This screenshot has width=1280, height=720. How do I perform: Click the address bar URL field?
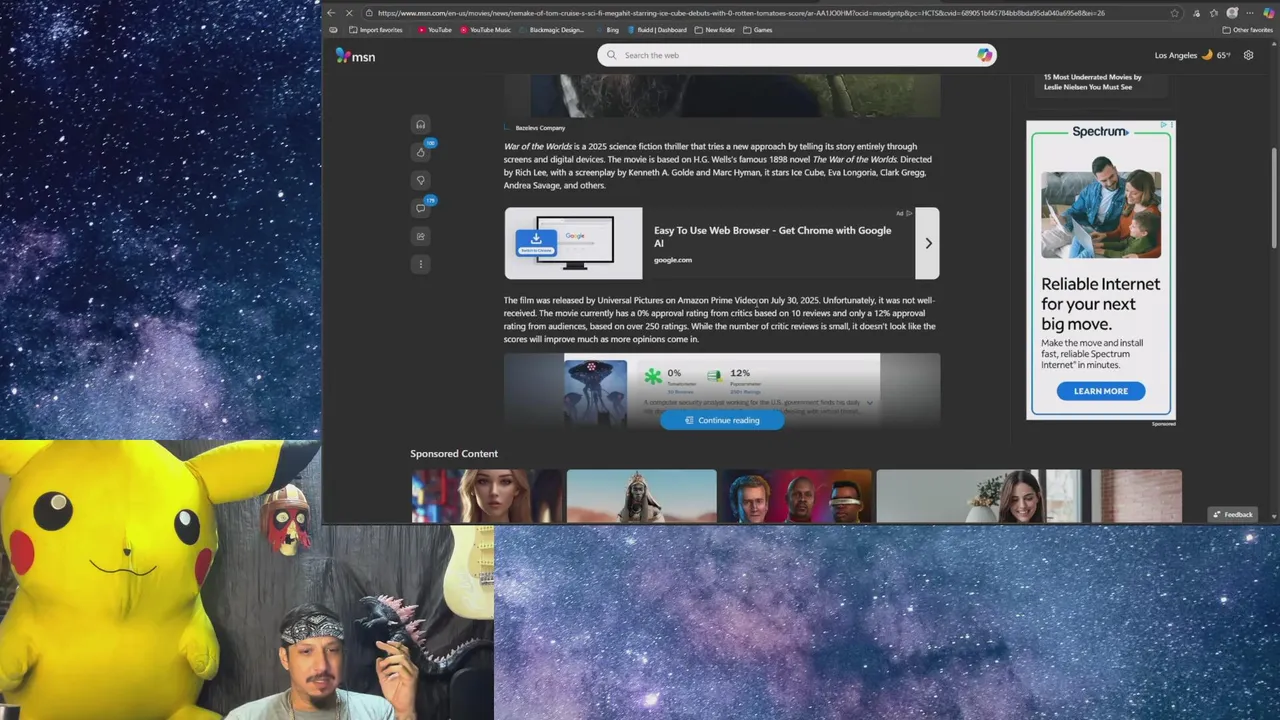coord(770,13)
